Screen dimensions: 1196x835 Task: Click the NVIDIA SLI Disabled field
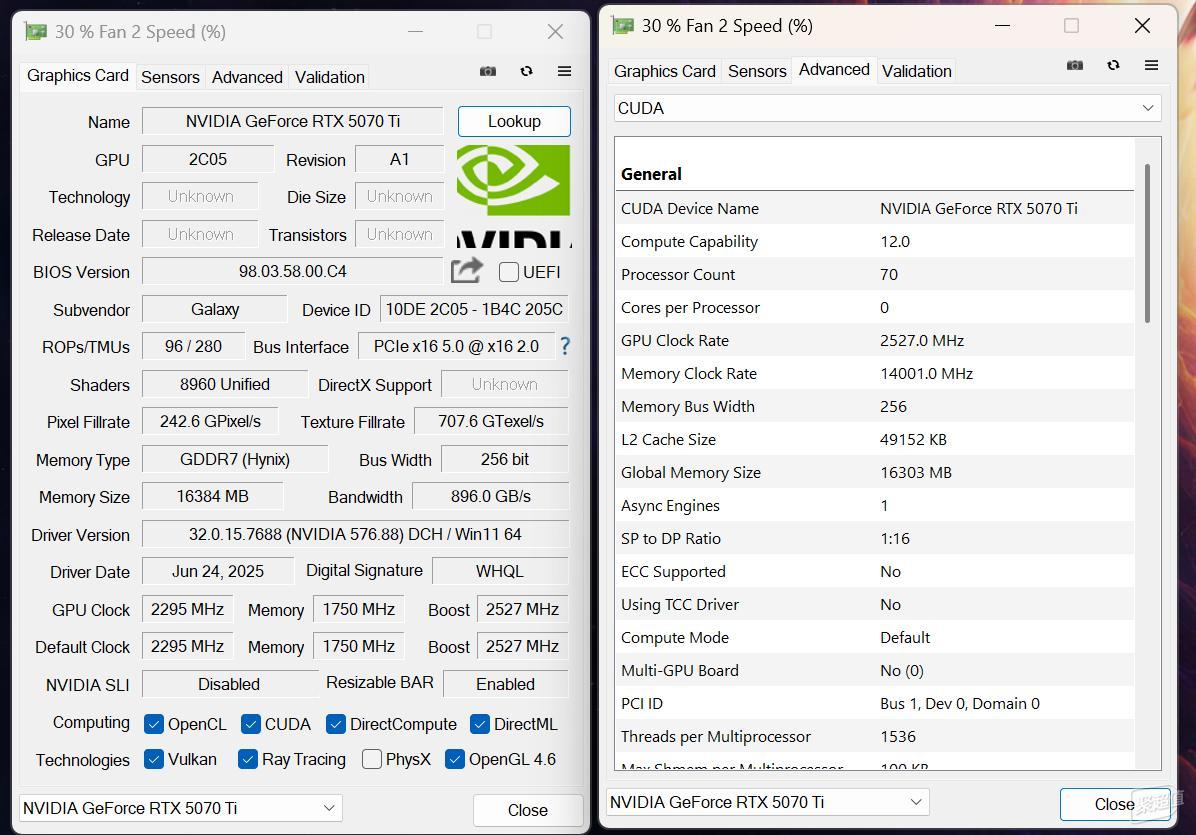[x=229, y=684]
